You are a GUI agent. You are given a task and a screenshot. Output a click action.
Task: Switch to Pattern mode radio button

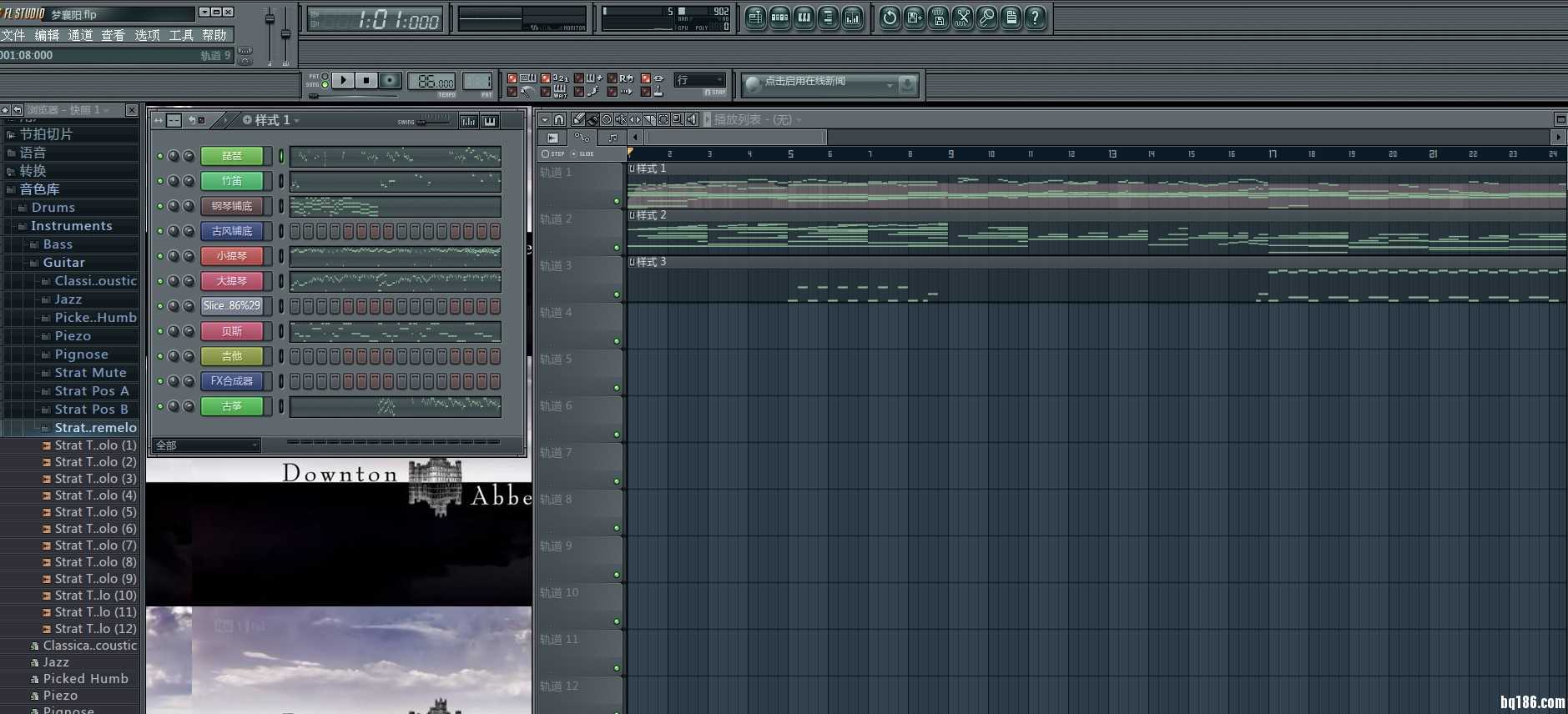tap(325, 77)
